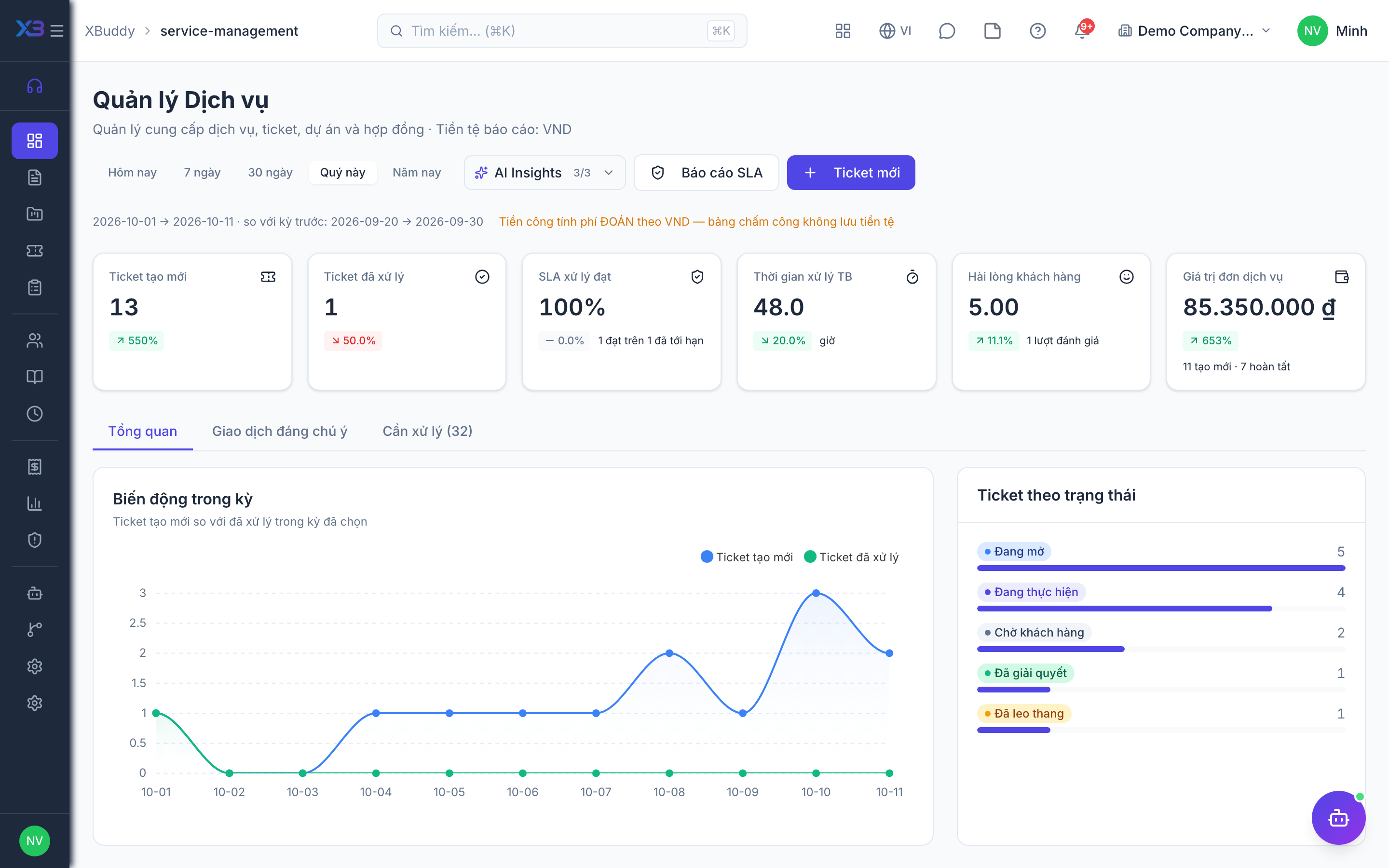Click the 10-10 peak data point on chart

(x=816, y=593)
